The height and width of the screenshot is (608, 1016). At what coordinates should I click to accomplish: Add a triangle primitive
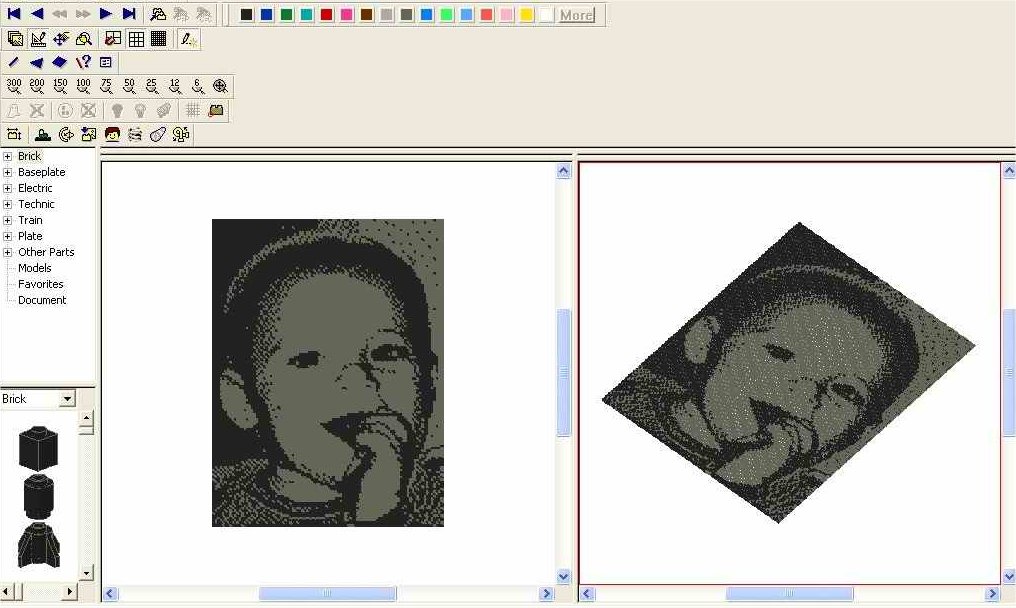click(x=36, y=62)
